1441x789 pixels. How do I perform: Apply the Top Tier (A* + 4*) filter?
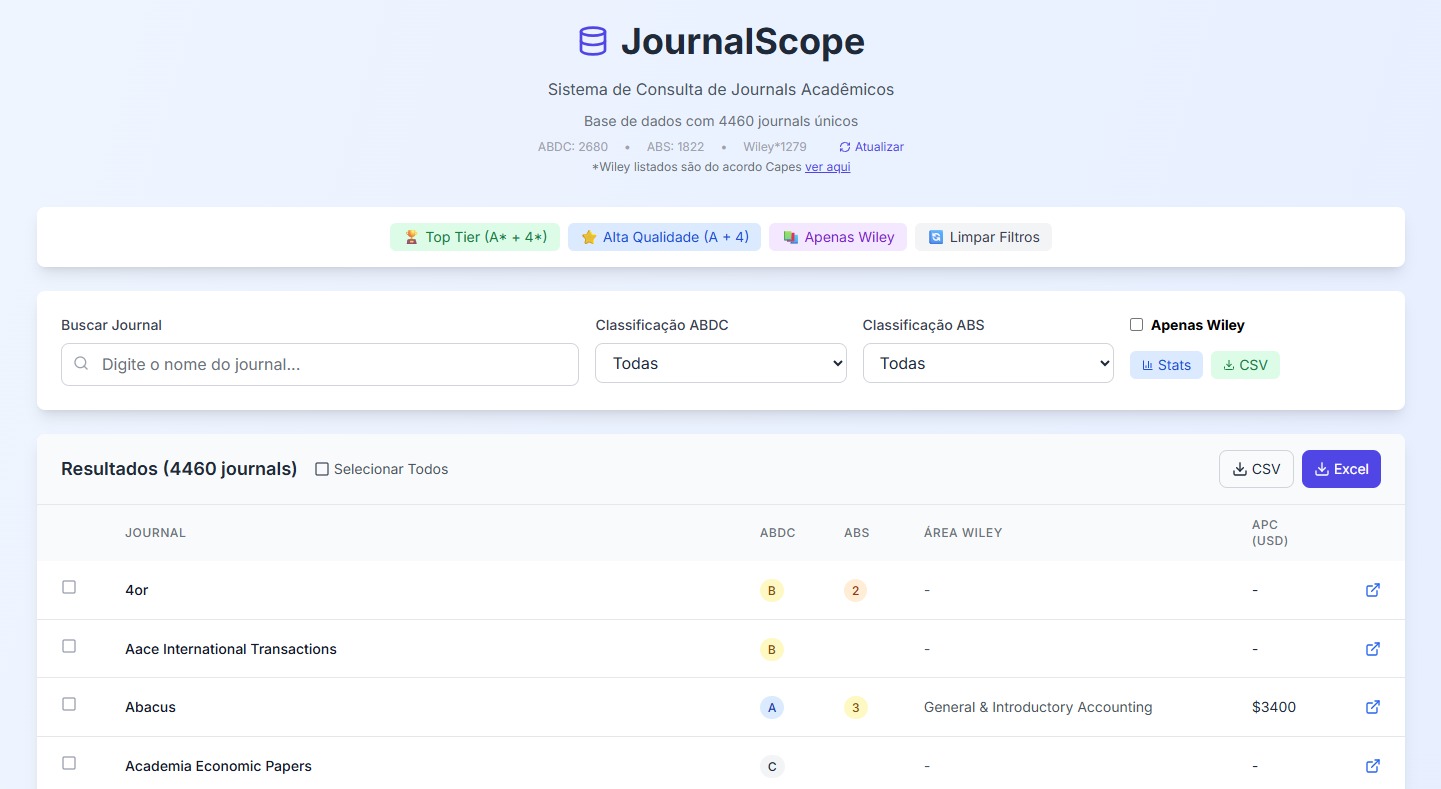(x=475, y=237)
